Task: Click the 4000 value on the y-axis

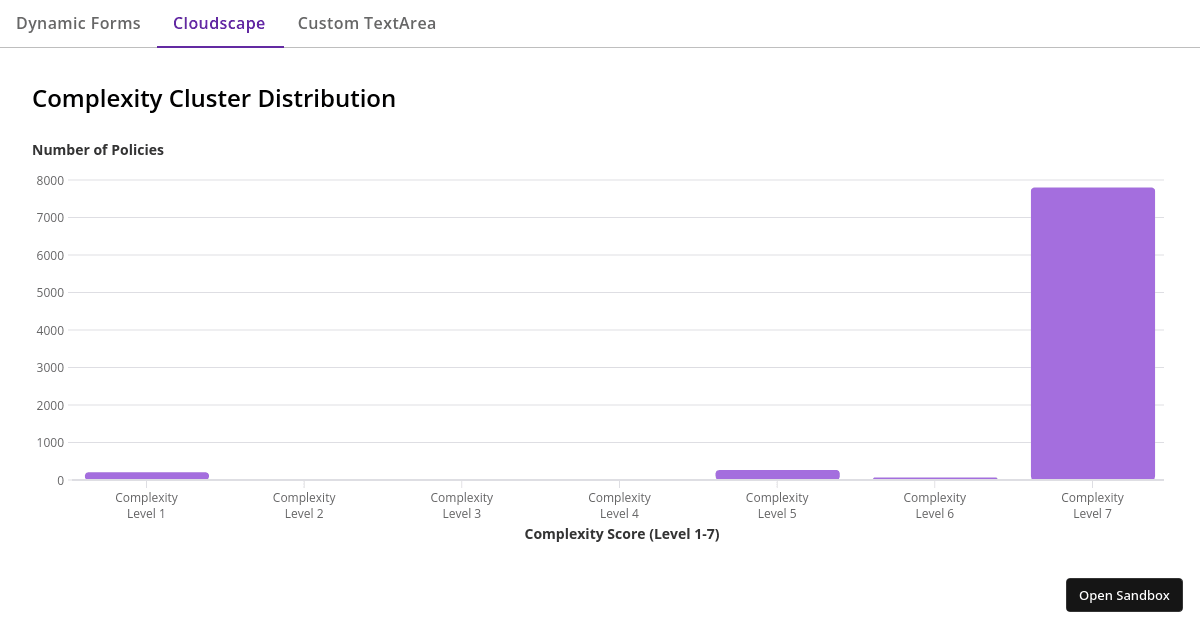Action: [49, 330]
